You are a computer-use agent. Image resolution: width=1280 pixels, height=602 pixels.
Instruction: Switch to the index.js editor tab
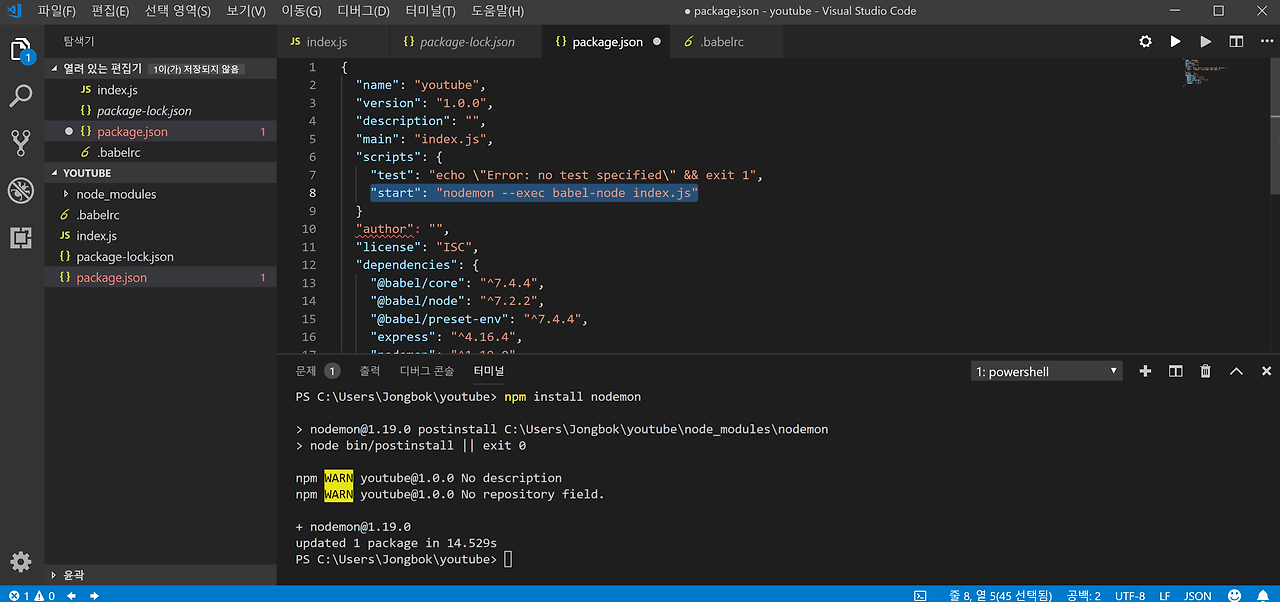pyautogui.click(x=332, y=42)
